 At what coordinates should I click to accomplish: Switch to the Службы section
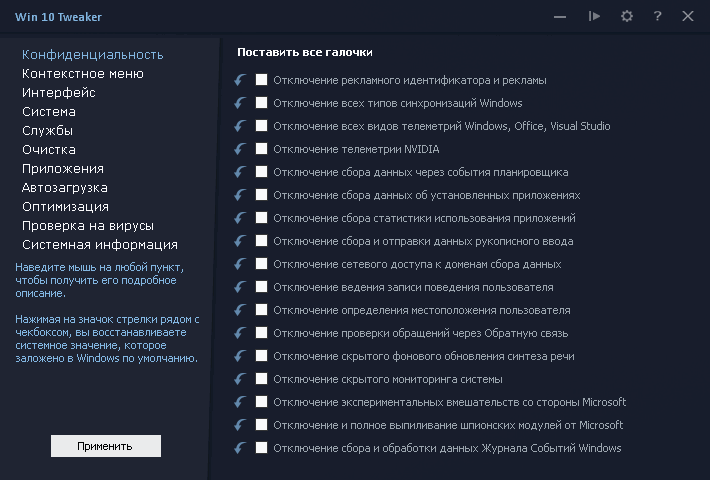tap(47, 130)
